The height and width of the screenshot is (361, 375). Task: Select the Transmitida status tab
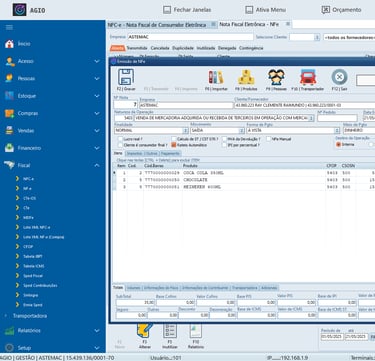tap(137, 48)
